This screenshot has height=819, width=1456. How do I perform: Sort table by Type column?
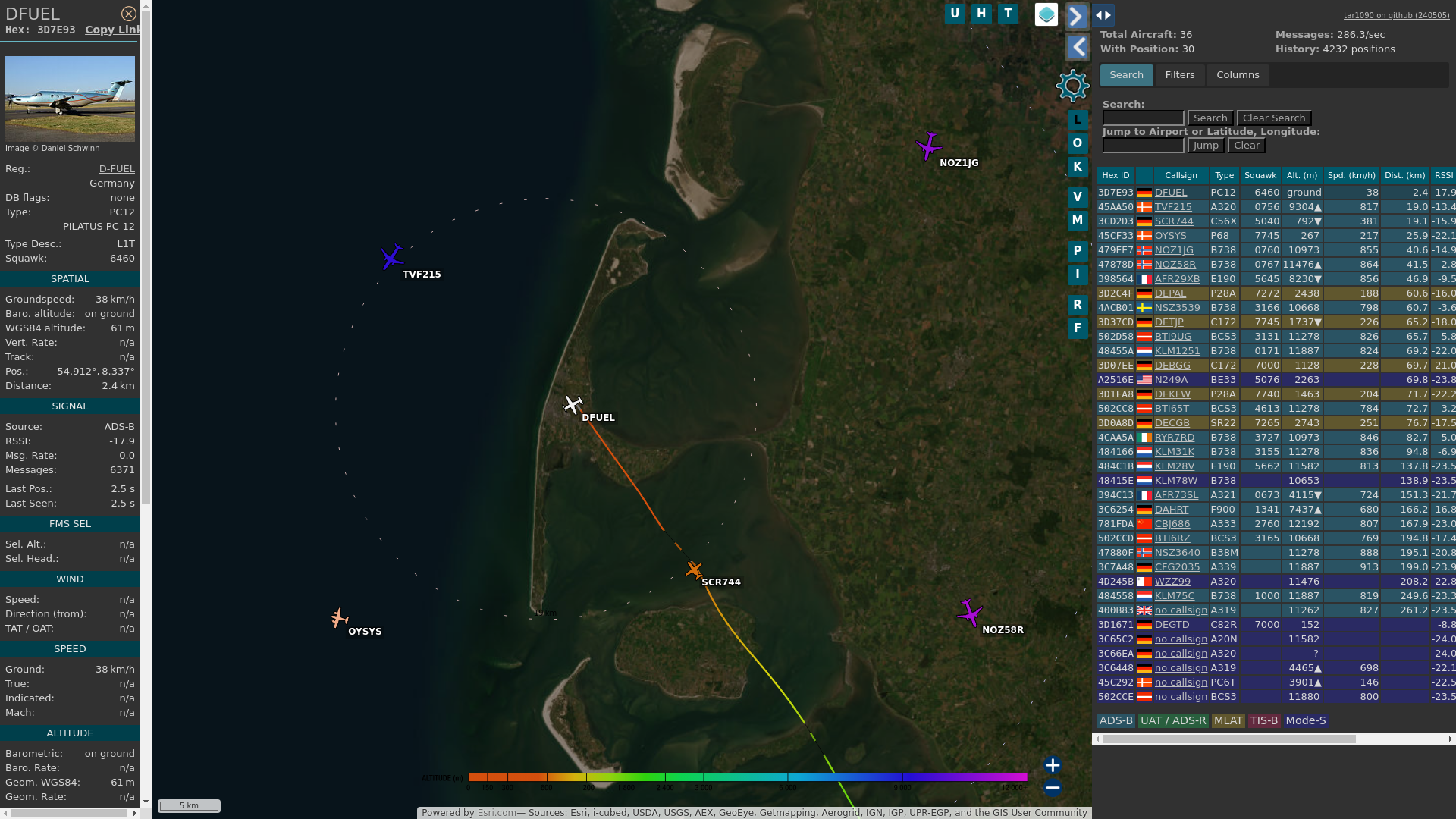click(x=1224, y=175)
